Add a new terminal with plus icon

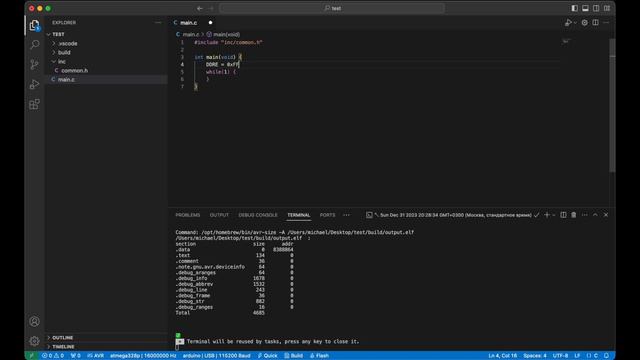tap(547, 215)
